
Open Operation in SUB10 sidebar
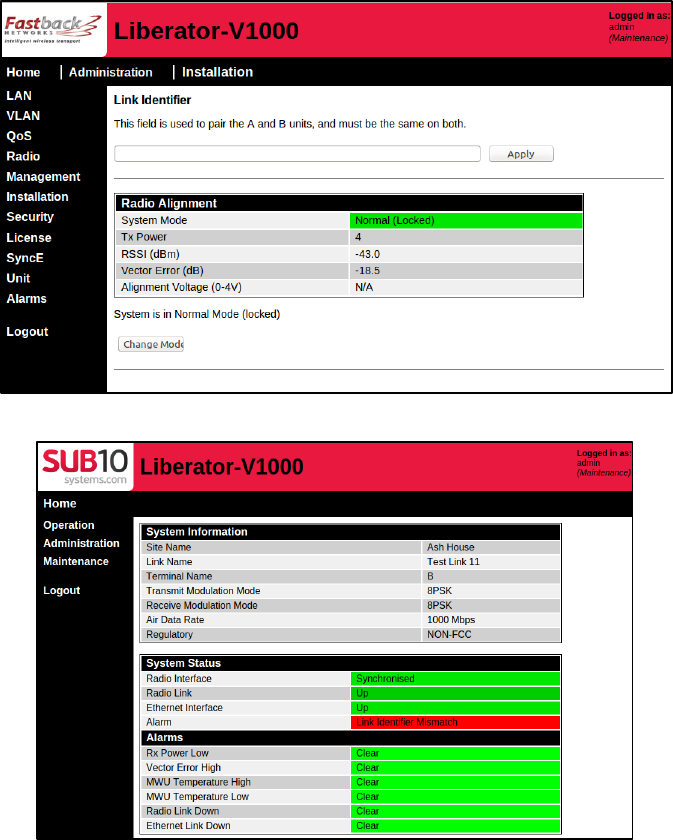(x=69, y=525)
